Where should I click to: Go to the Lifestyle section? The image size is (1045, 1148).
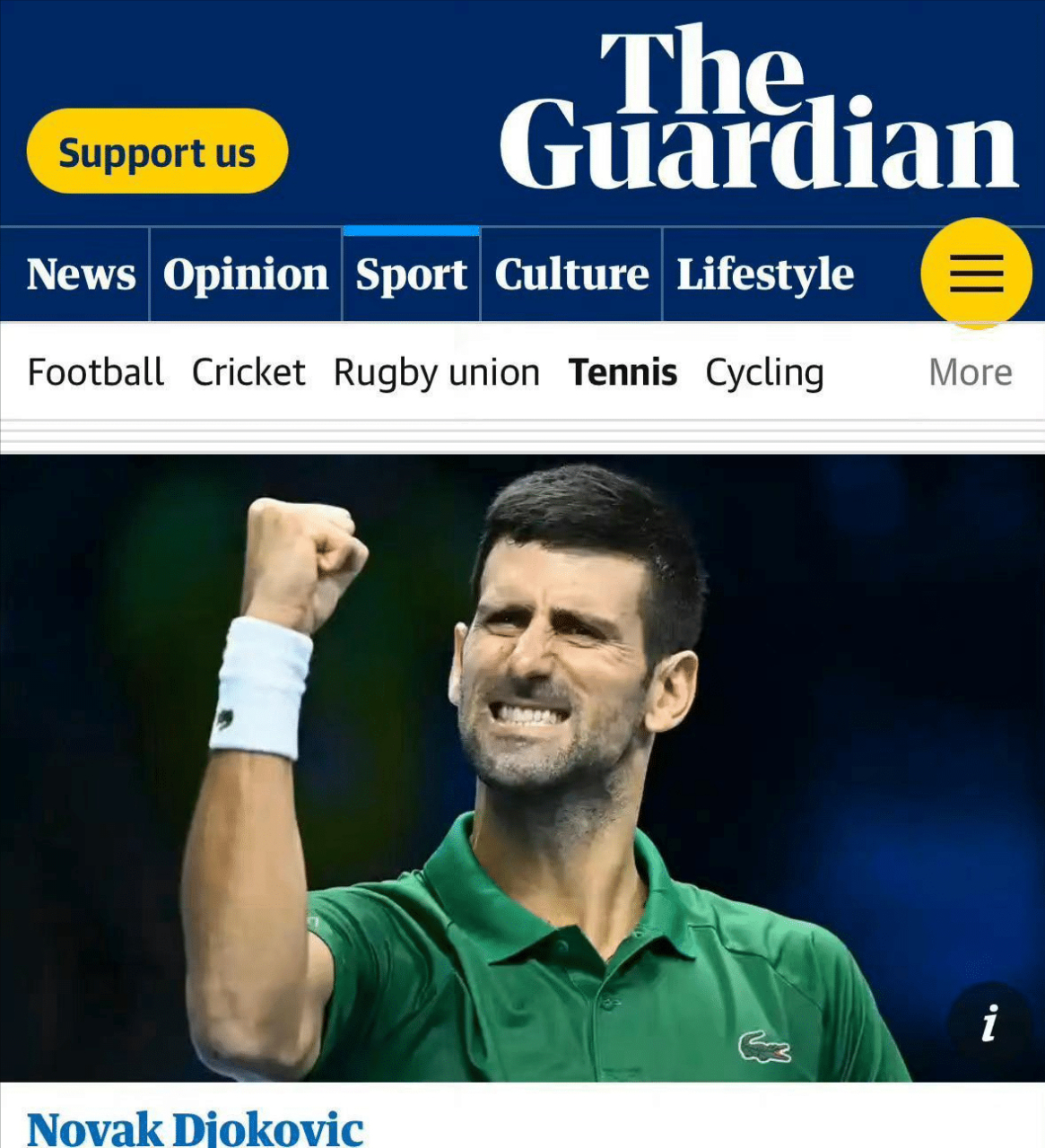765,274
